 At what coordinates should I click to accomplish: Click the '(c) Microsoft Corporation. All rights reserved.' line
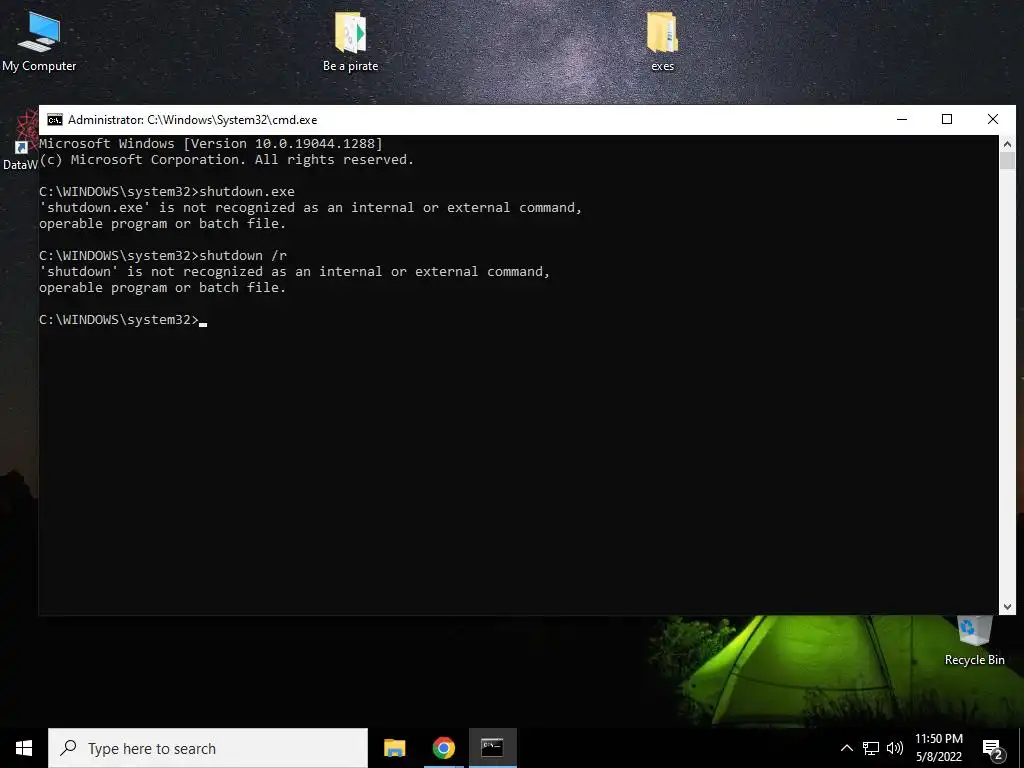[x=227, y=160]
